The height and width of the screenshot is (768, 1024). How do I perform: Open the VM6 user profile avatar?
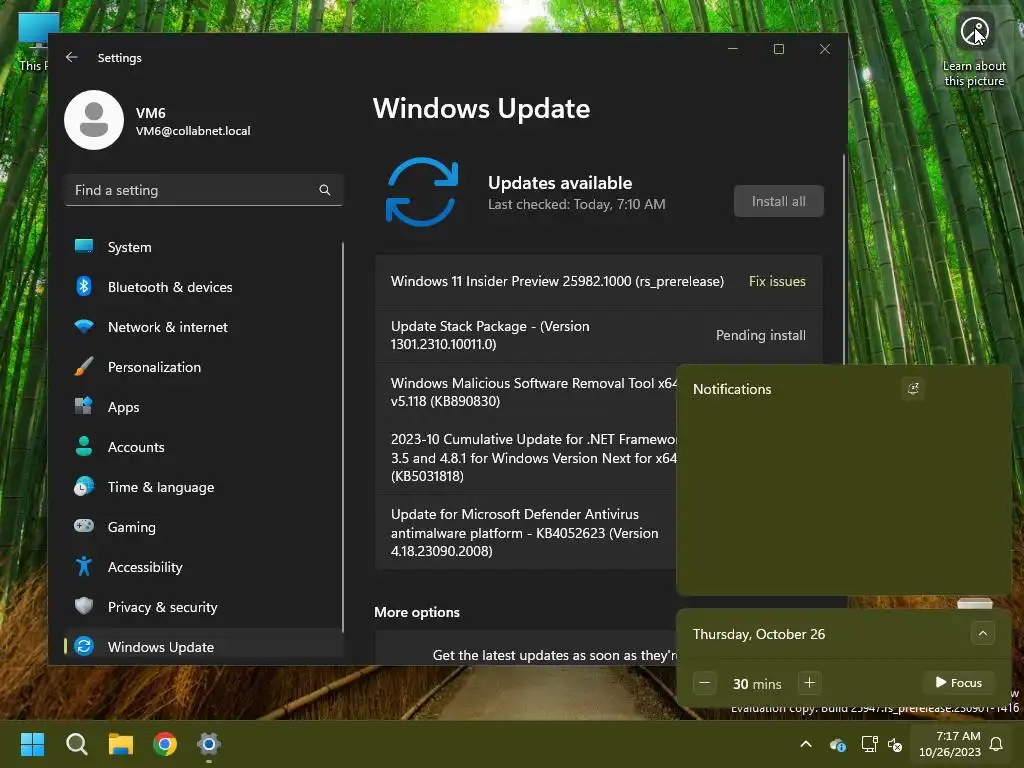[94, 120]
